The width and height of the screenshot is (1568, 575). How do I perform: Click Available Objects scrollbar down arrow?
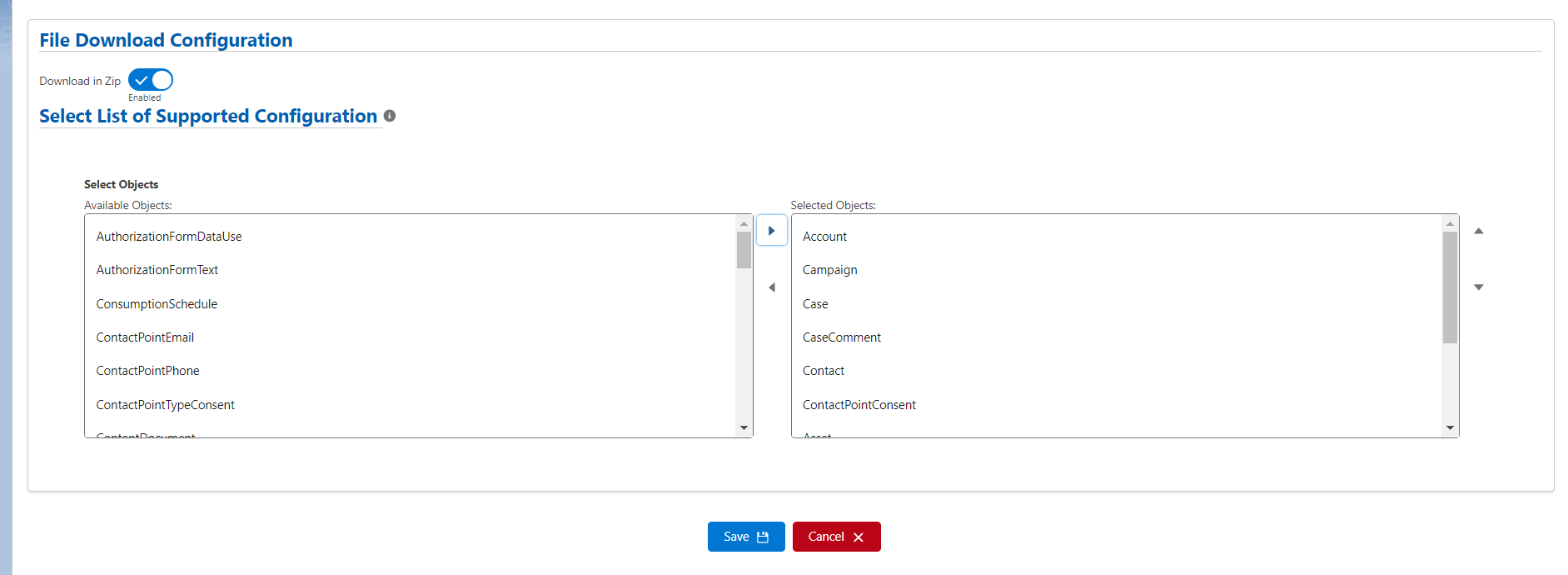pos(744,428)
